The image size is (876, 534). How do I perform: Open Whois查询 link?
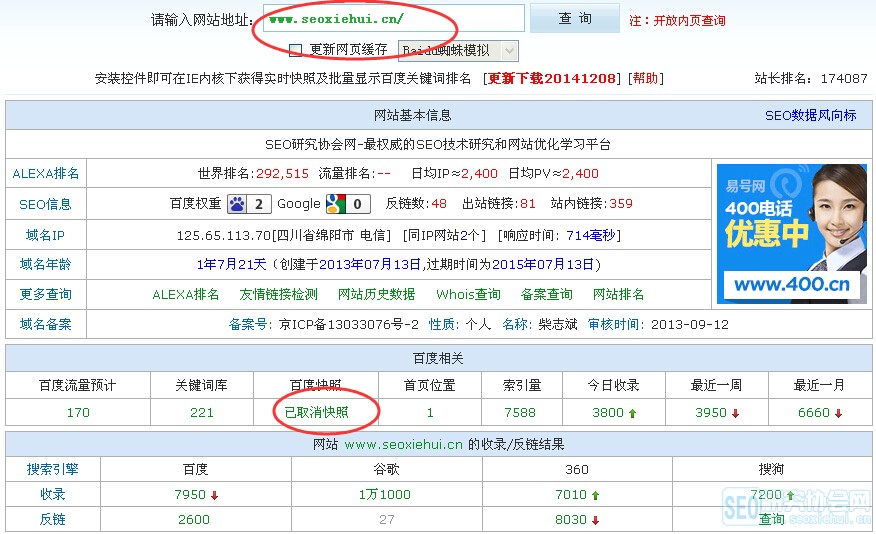coord(468,294)
